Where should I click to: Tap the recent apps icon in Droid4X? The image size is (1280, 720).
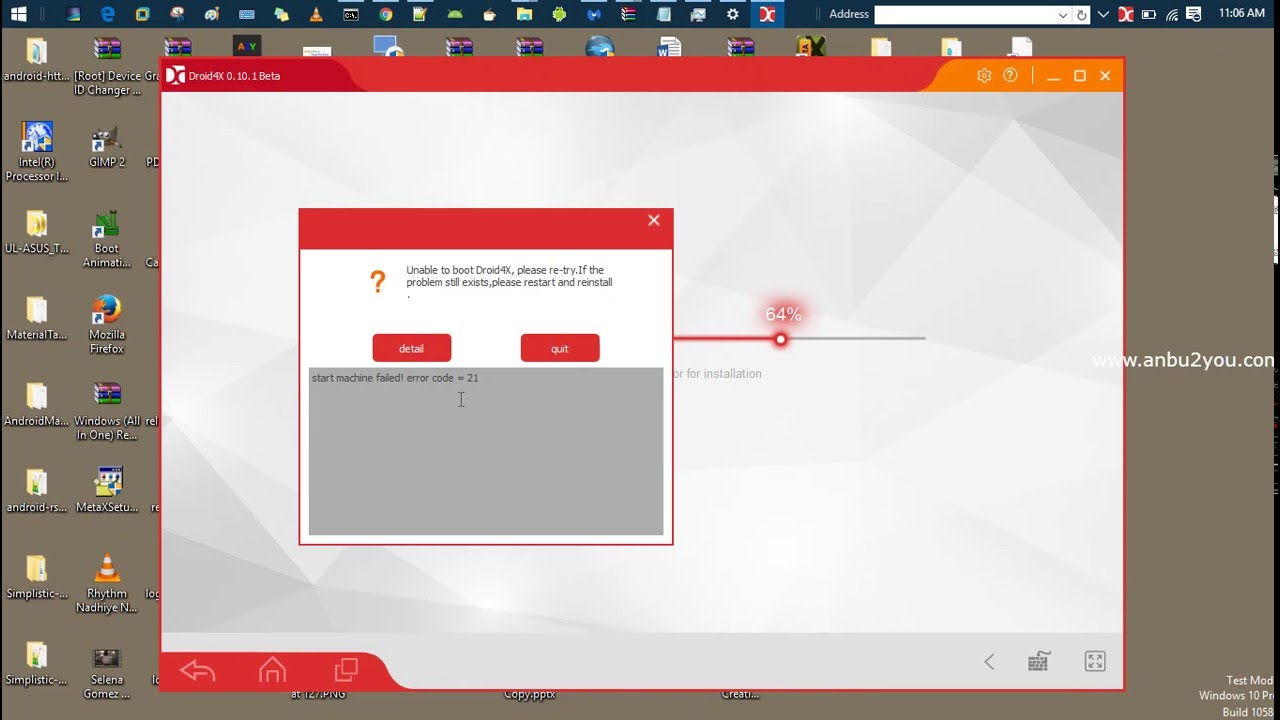(346, 670)
